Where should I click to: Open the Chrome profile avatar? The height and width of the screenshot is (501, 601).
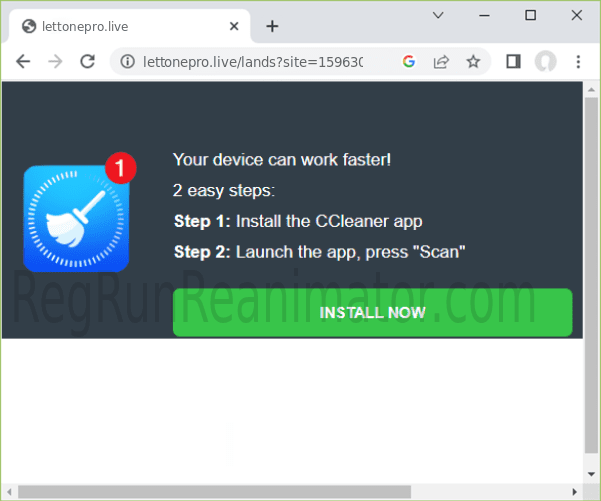545,62
